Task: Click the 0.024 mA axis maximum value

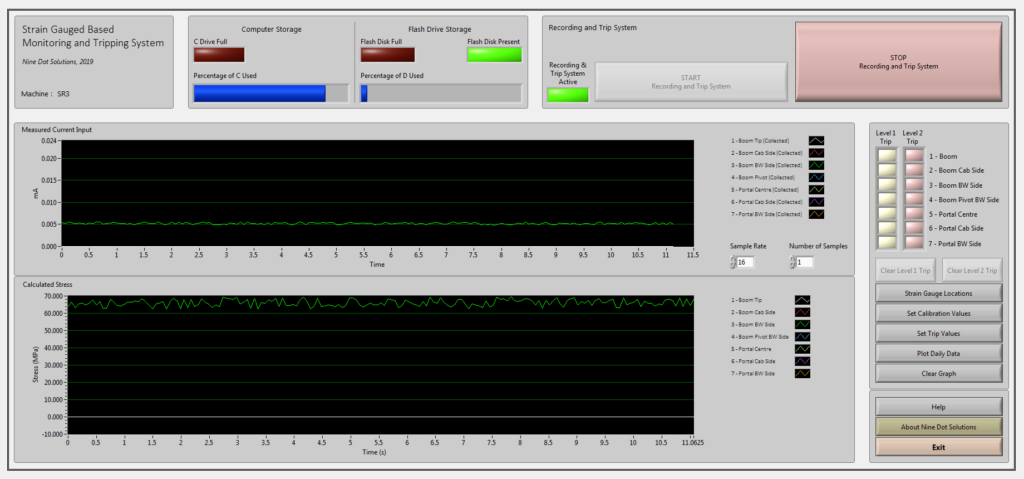Action: click(50, 140)
